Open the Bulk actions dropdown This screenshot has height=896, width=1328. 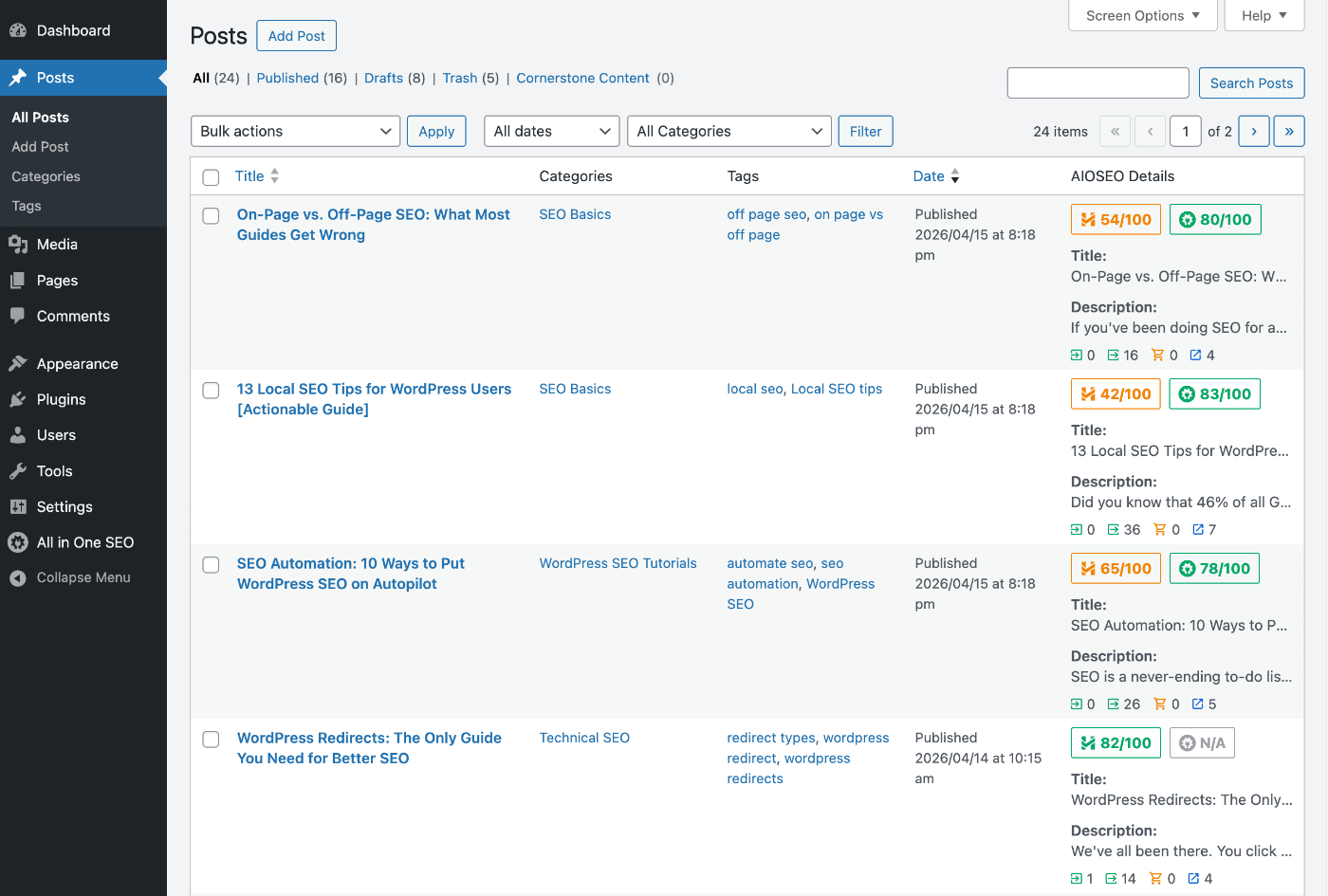[x=295, y=132]
